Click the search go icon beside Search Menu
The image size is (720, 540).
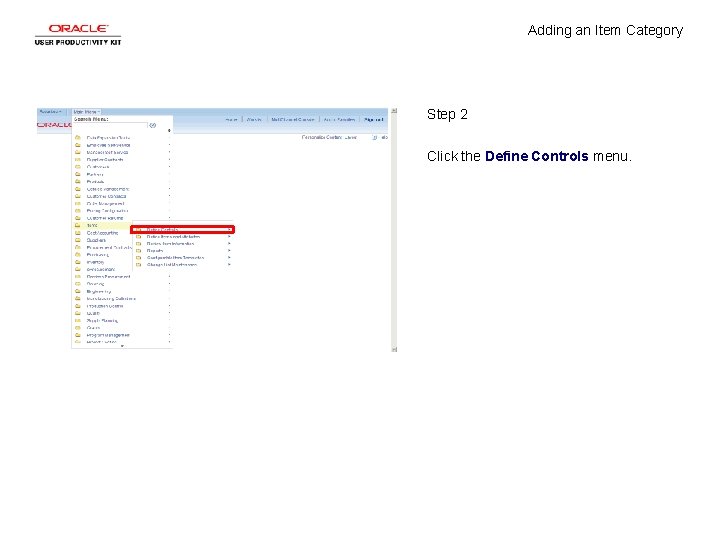152,125
